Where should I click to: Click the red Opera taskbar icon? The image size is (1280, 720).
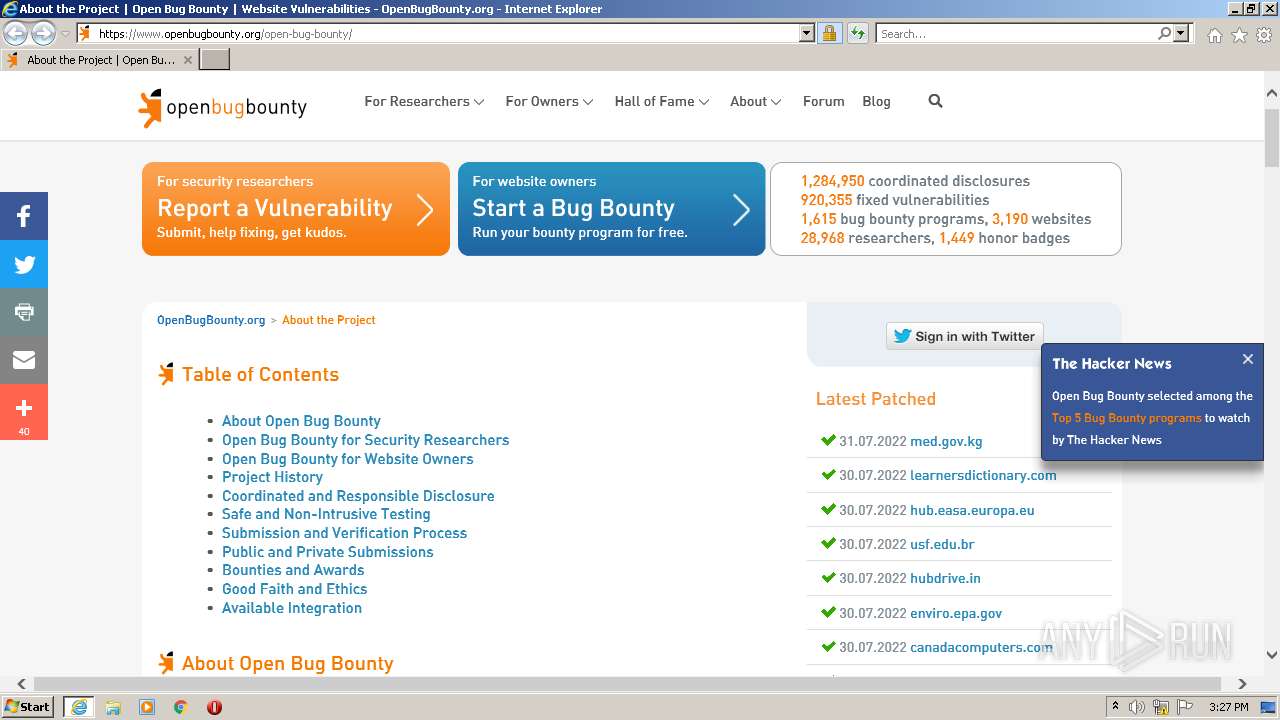[x=214, y=707]
